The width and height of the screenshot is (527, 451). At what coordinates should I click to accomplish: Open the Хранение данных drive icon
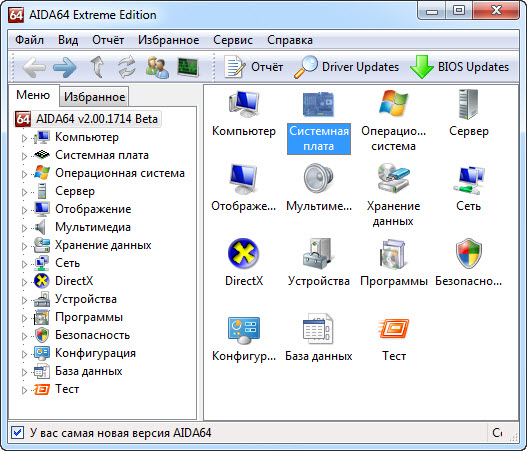click(393, 178)
